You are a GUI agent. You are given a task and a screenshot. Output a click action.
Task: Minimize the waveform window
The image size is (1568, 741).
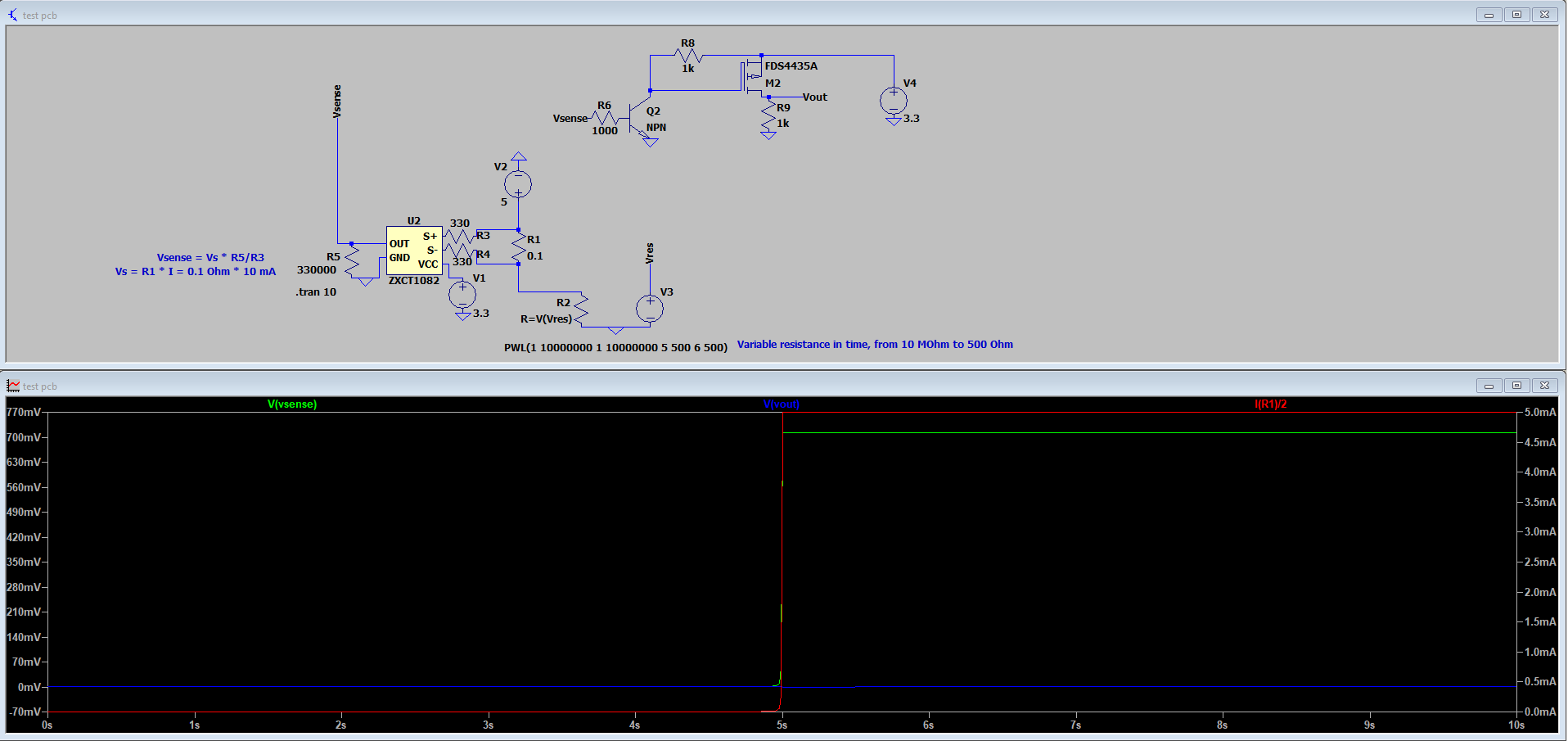click(1489, 386)
